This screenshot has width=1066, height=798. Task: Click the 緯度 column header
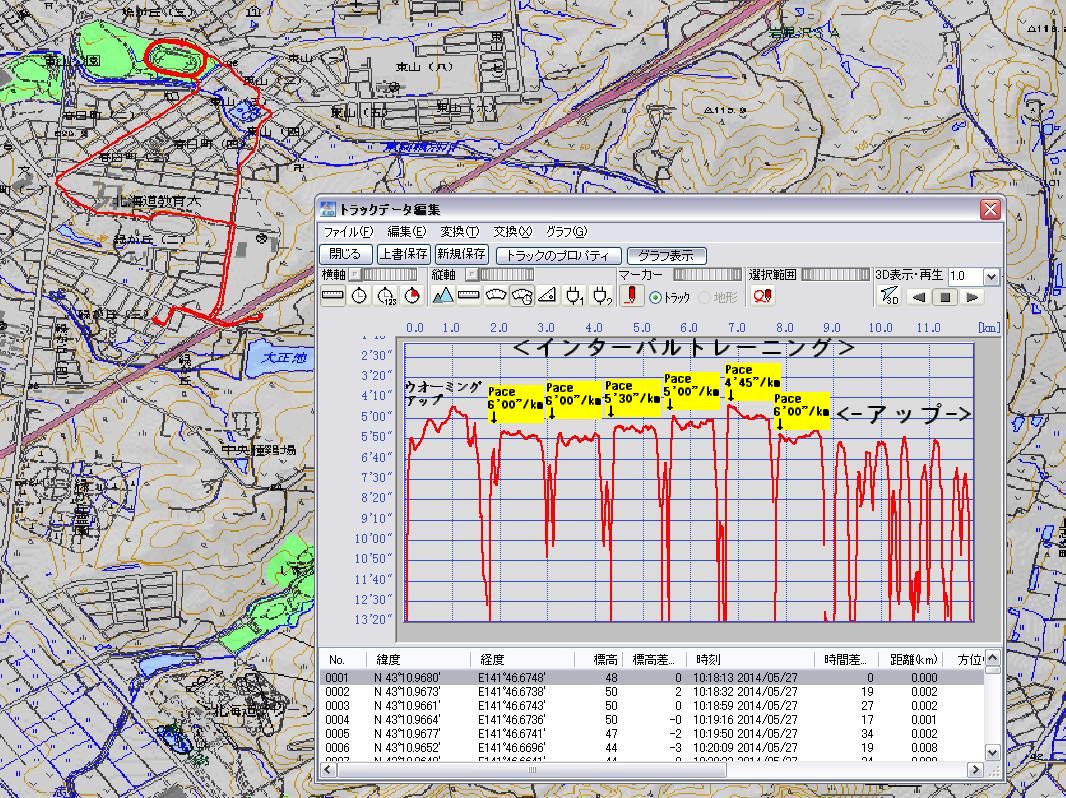tap(418, 659)
